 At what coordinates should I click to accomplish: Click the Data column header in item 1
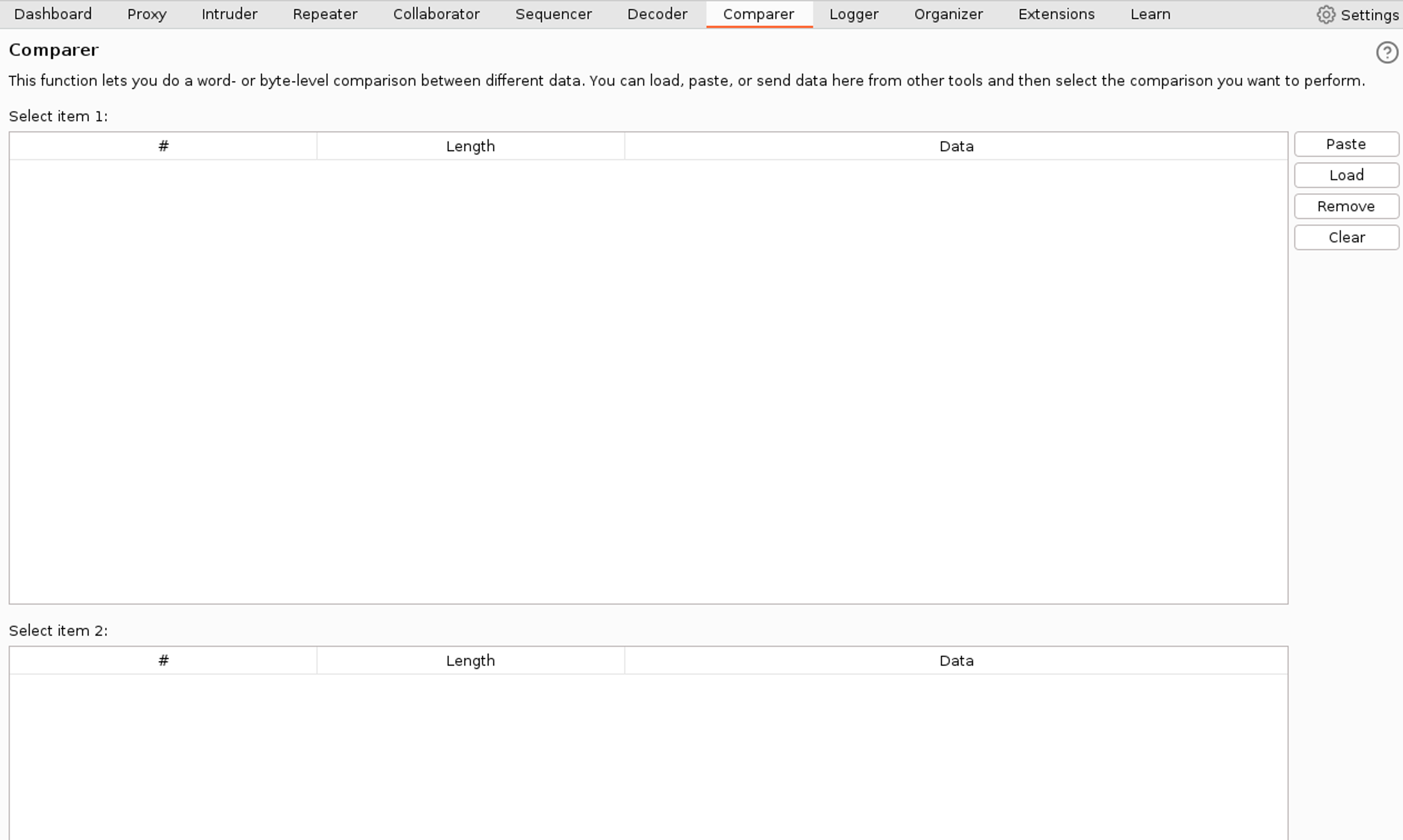tap(956, 147)
